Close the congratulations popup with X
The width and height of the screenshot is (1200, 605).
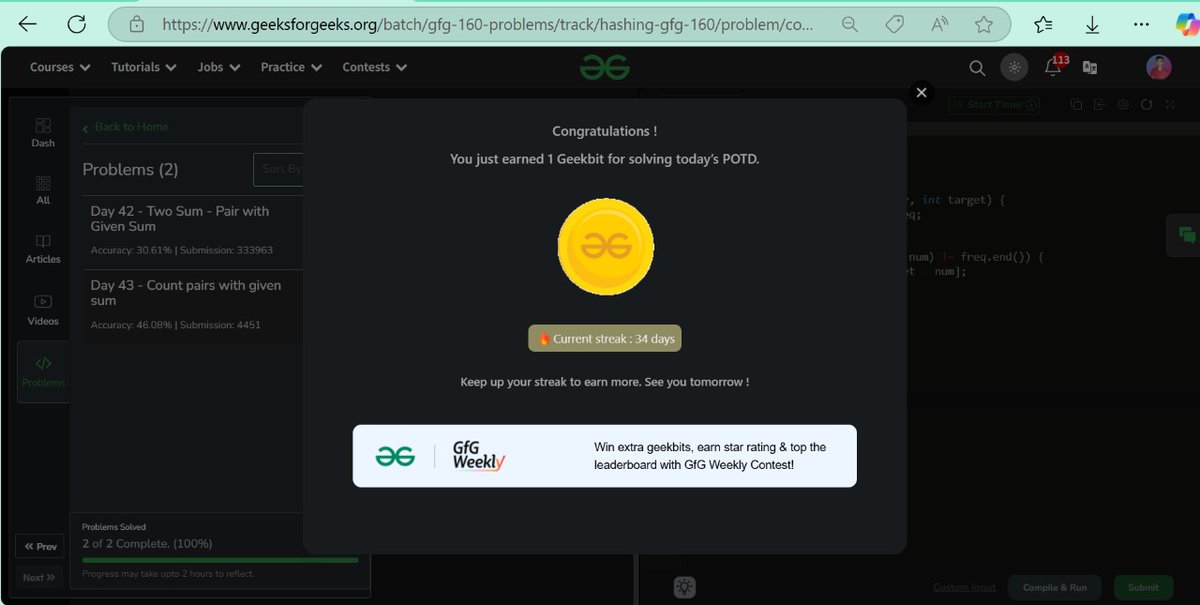[922, 92]
